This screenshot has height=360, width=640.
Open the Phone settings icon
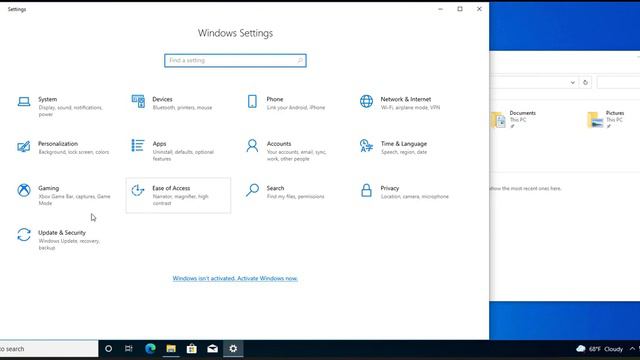(252, 101)
